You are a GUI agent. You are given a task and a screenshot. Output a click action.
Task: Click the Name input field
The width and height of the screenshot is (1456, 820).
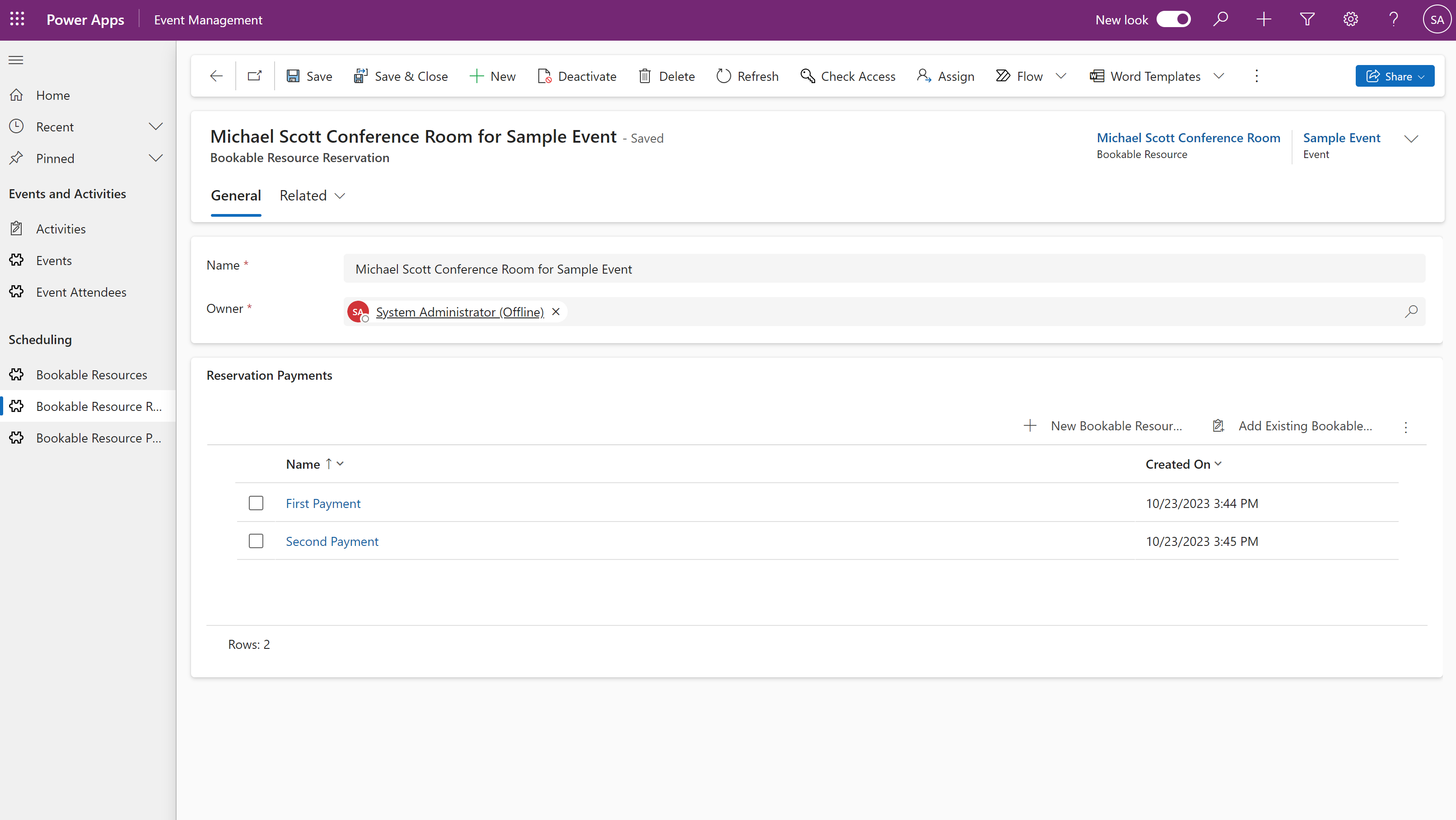[x=884, y=269]
